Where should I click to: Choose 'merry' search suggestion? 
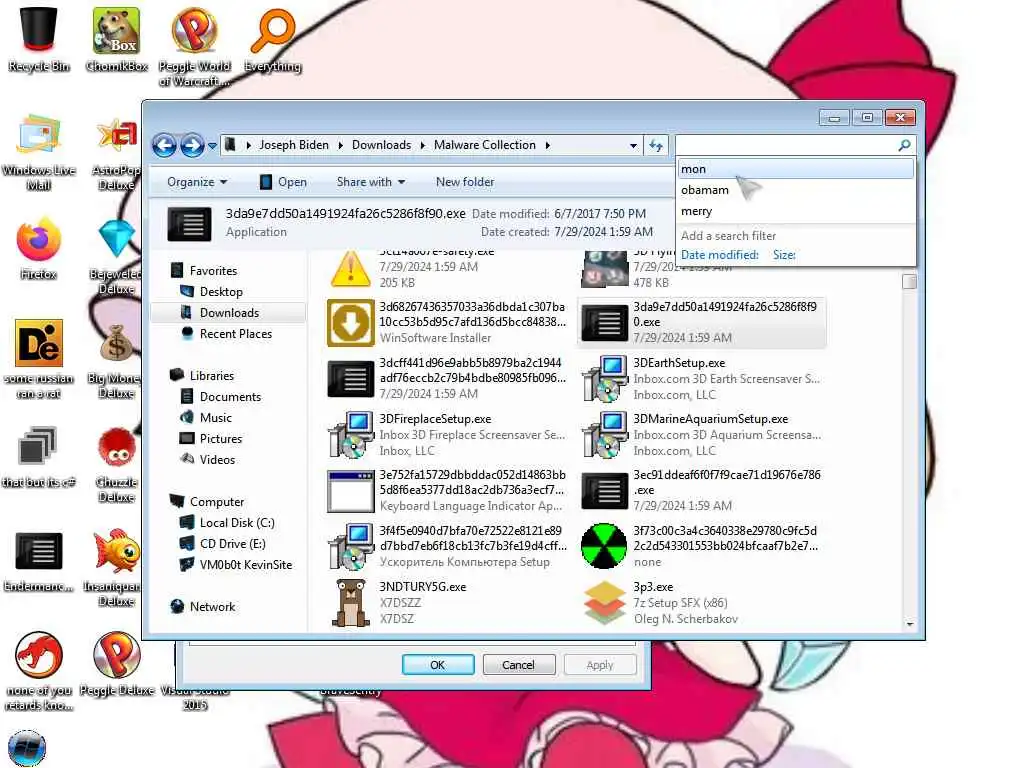[x=795, y=211]
